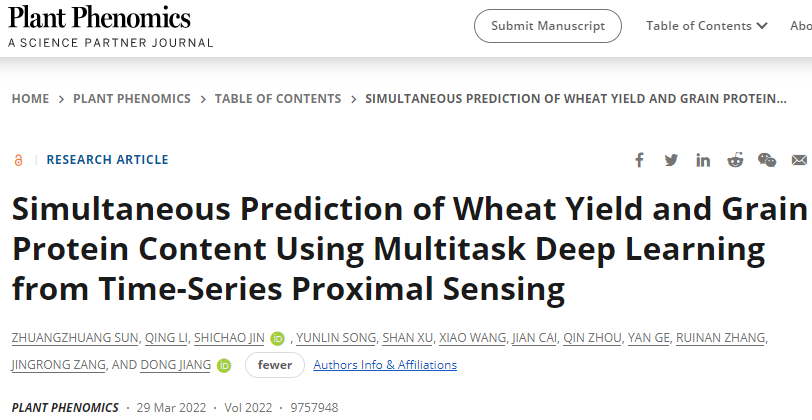Share on Reddit icon
The image size is (812, 420).
pyautogui.click(x=735, y=160)
